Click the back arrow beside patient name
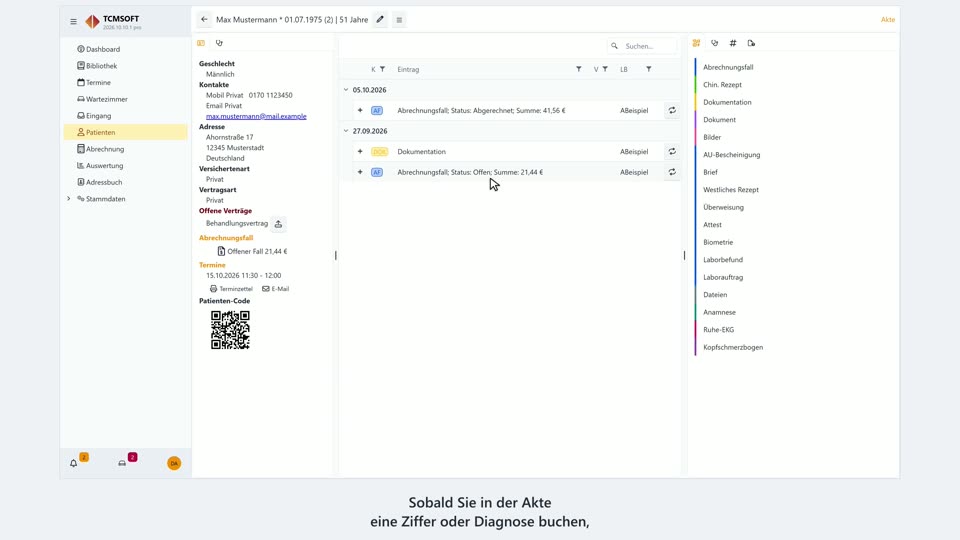This screenshot has height=540, width=960. [x=204, y=20]
